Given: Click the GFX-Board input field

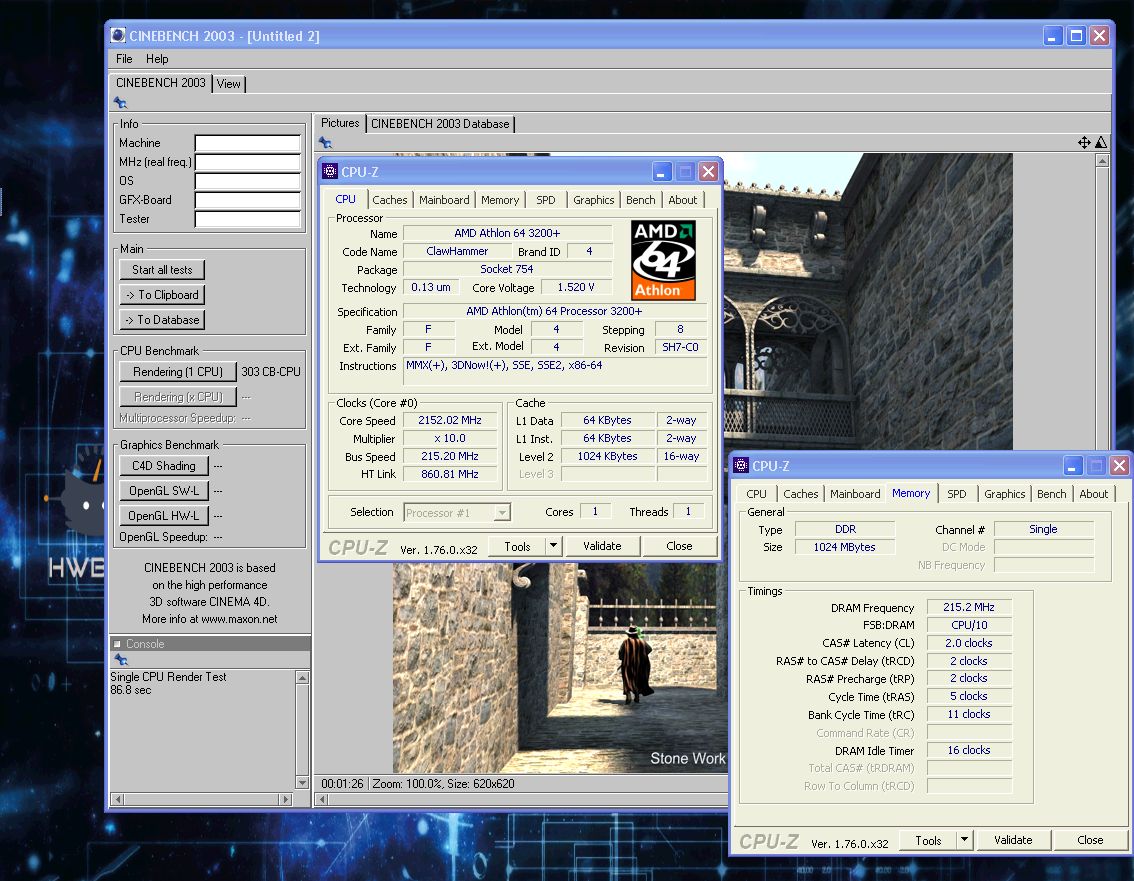Looking at the screenshot, I should [247, 200].
